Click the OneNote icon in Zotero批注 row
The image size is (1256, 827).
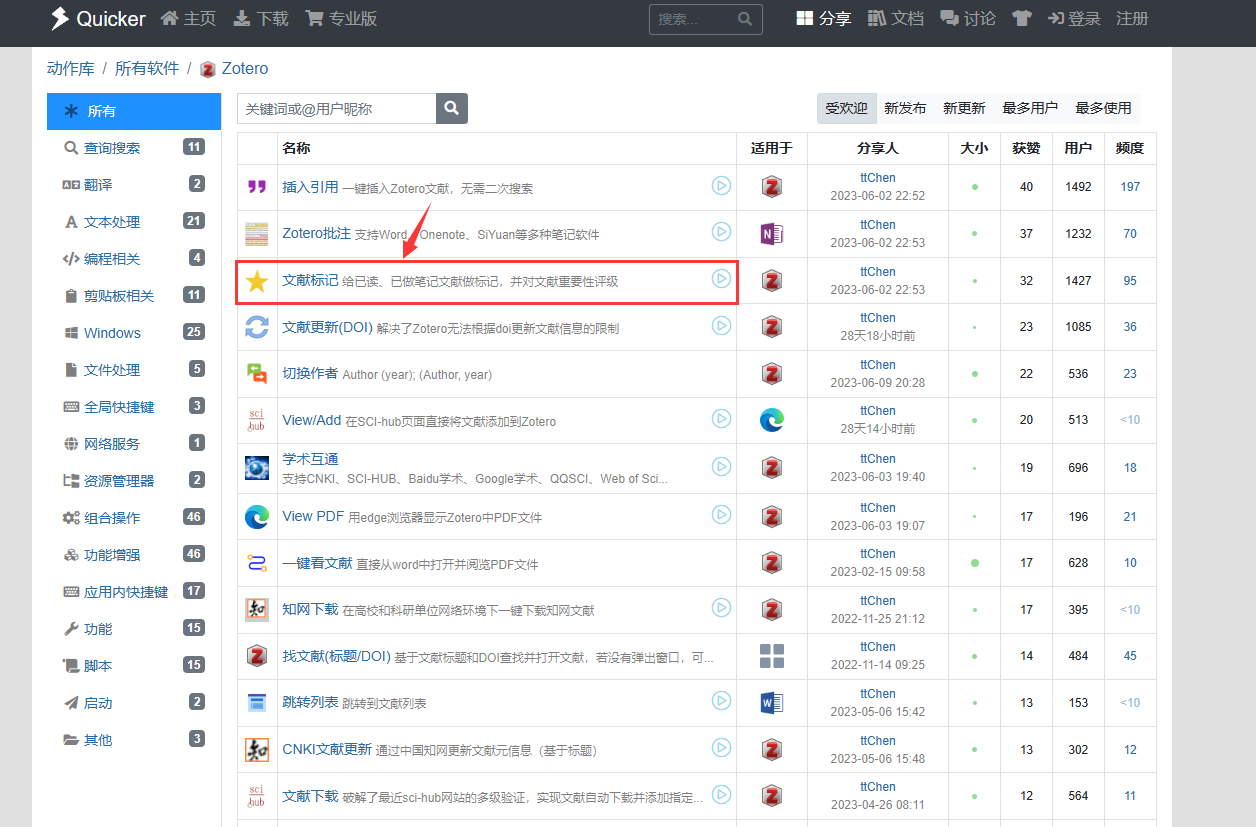771,234
